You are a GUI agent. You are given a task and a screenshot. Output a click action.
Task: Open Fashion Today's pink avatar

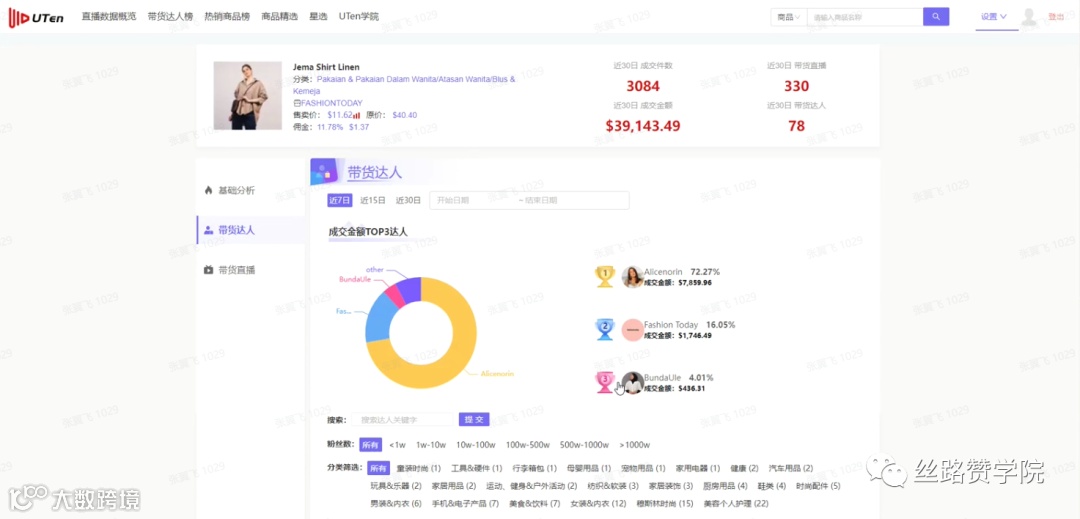[632, 330]
